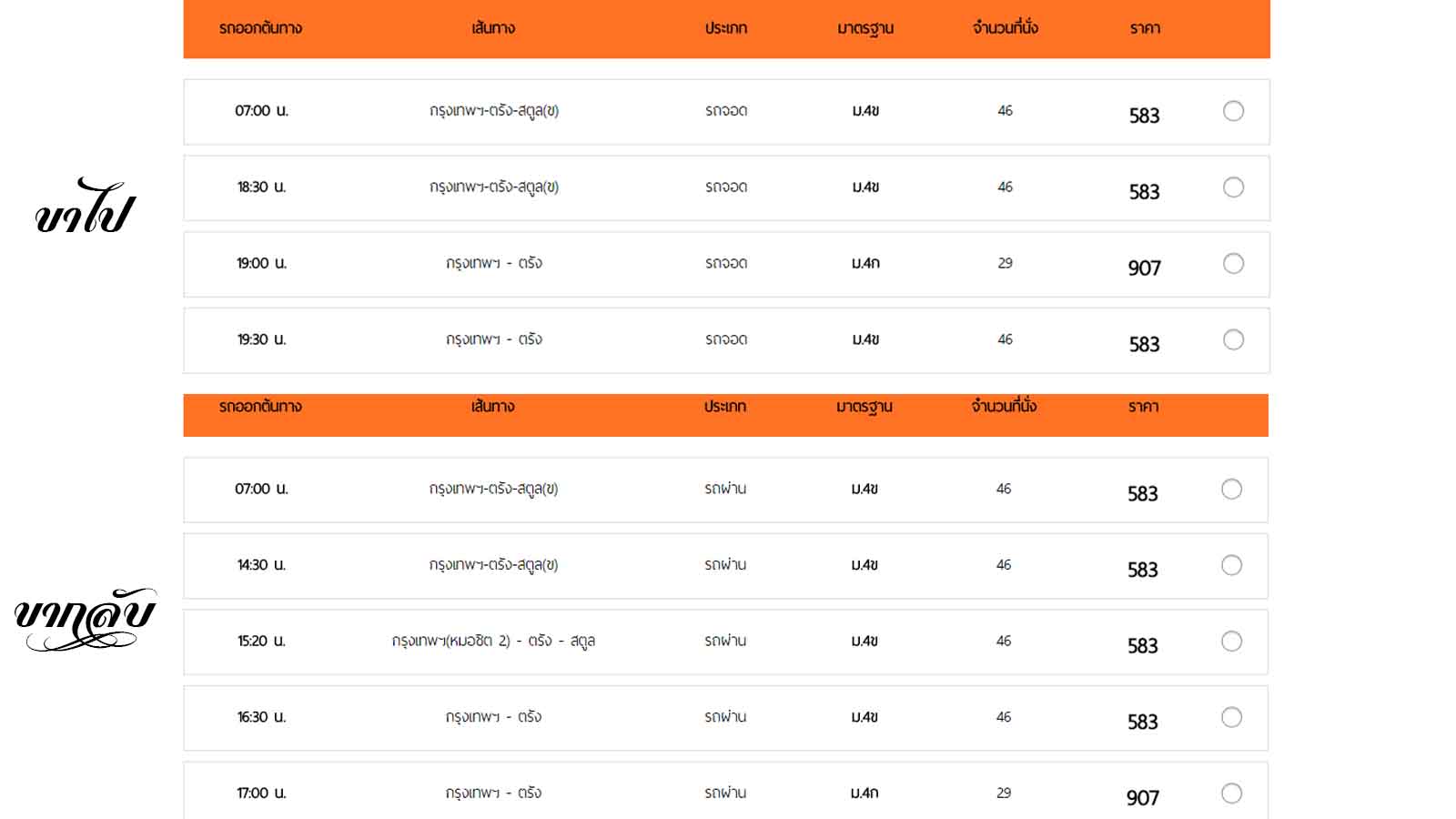Click the มาตรฐาน header in the outbound table
The image size is (1456, 819).
click(865, 28)
